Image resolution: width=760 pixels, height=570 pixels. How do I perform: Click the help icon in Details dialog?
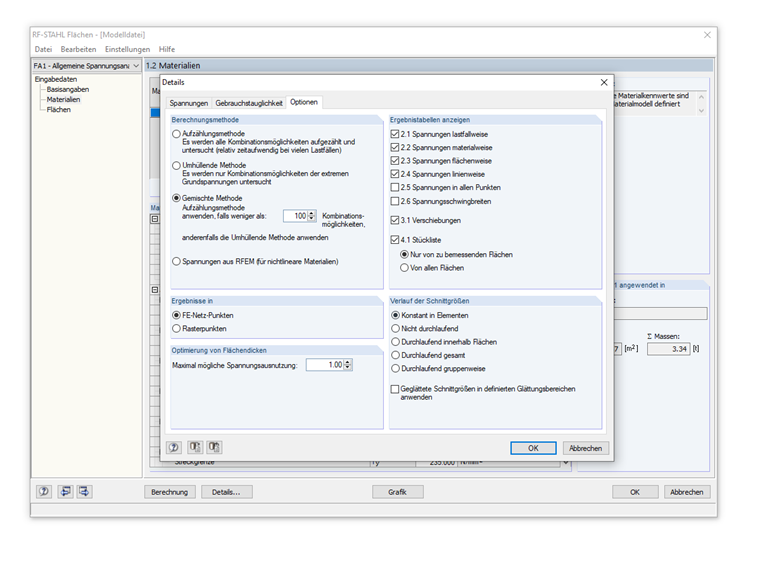pos(174,447)
